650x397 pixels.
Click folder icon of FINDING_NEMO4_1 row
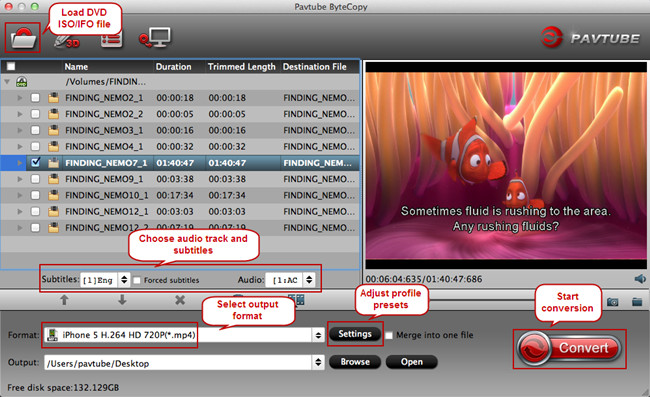pyautogui.click(x=53, y=147)
